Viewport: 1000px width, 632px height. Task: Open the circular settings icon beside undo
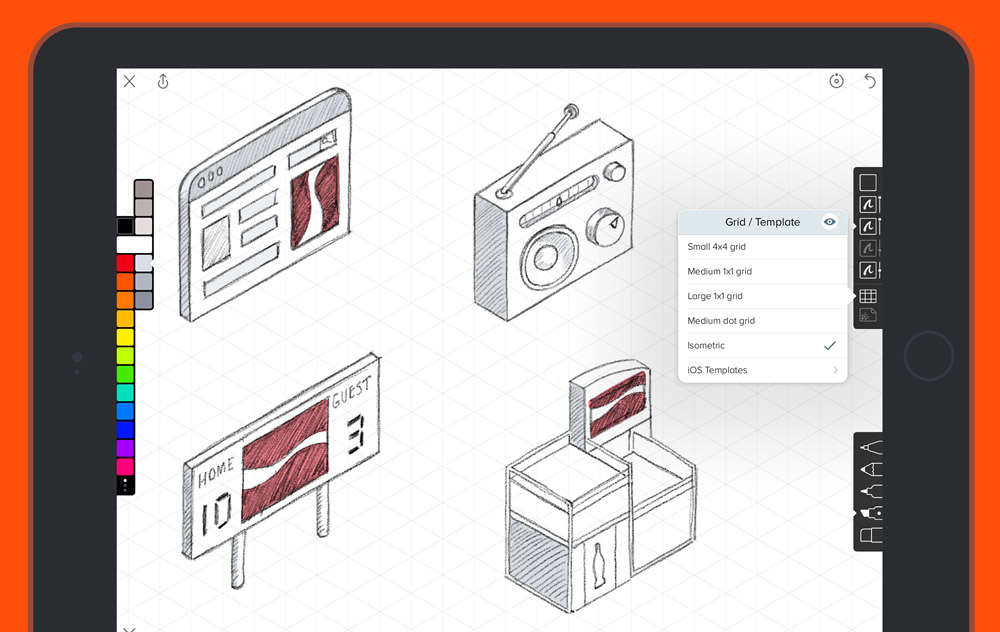[x=837, y=81]
